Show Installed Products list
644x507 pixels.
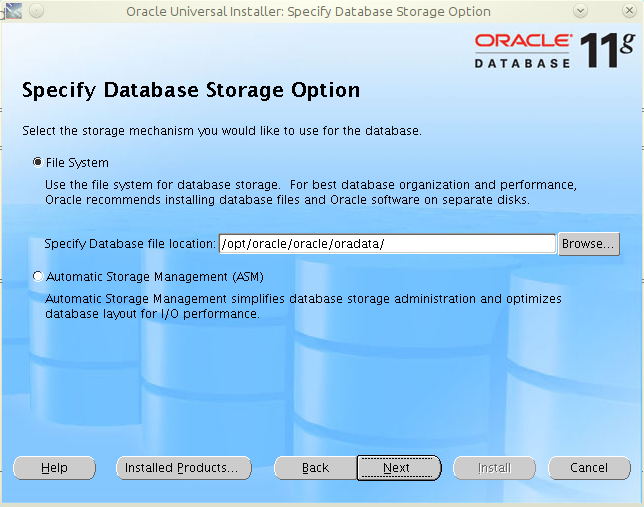184,468
